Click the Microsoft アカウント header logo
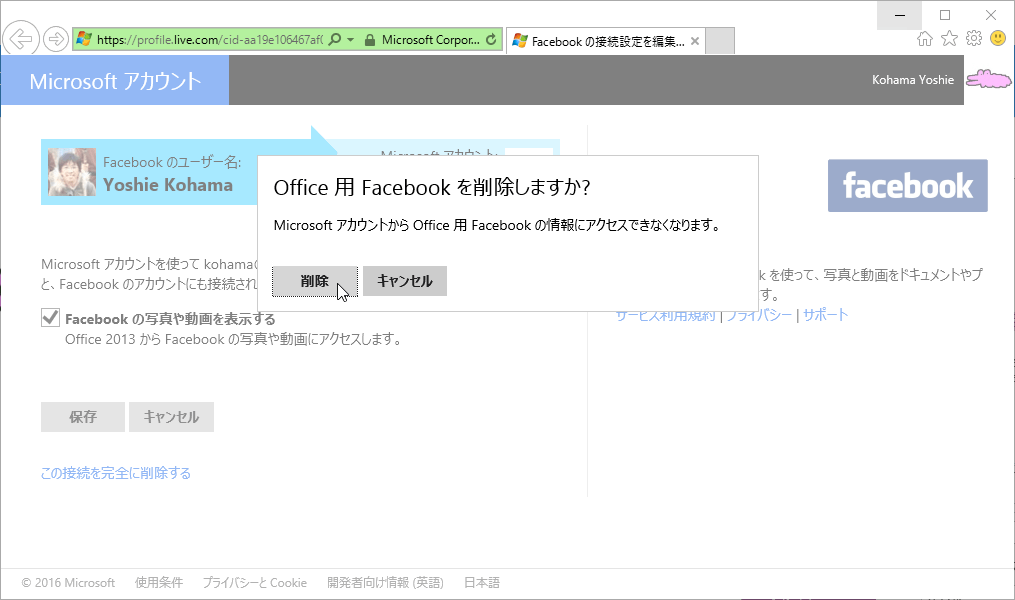1015x600 pixels. [x=115, y=81]
